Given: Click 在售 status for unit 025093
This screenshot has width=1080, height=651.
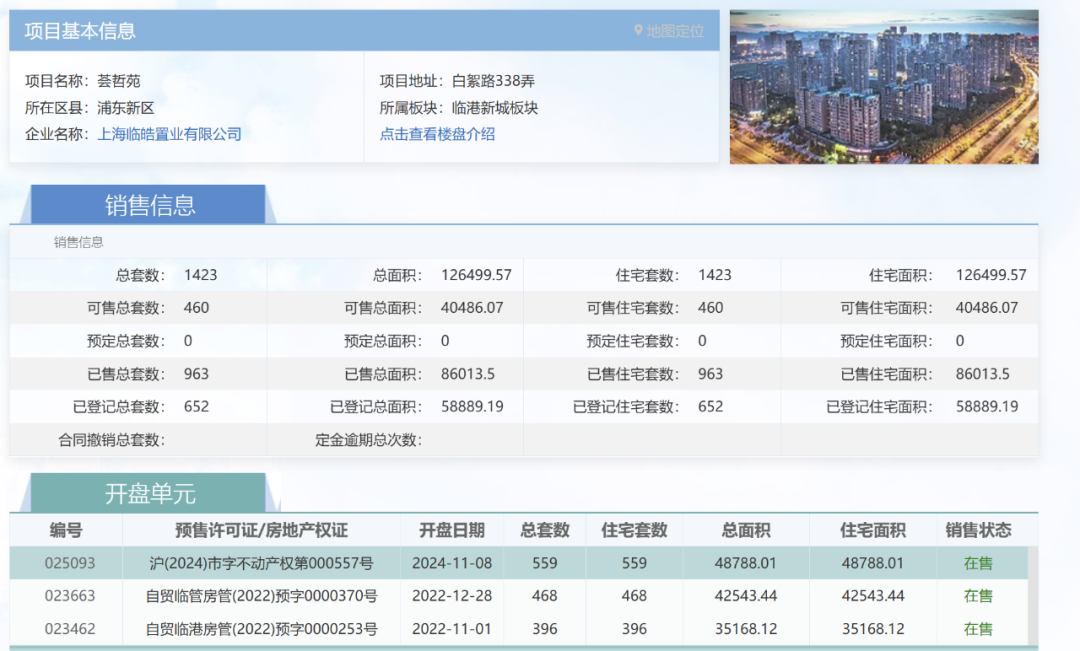Looking at the screenshot, I should (x=978, y=563).
